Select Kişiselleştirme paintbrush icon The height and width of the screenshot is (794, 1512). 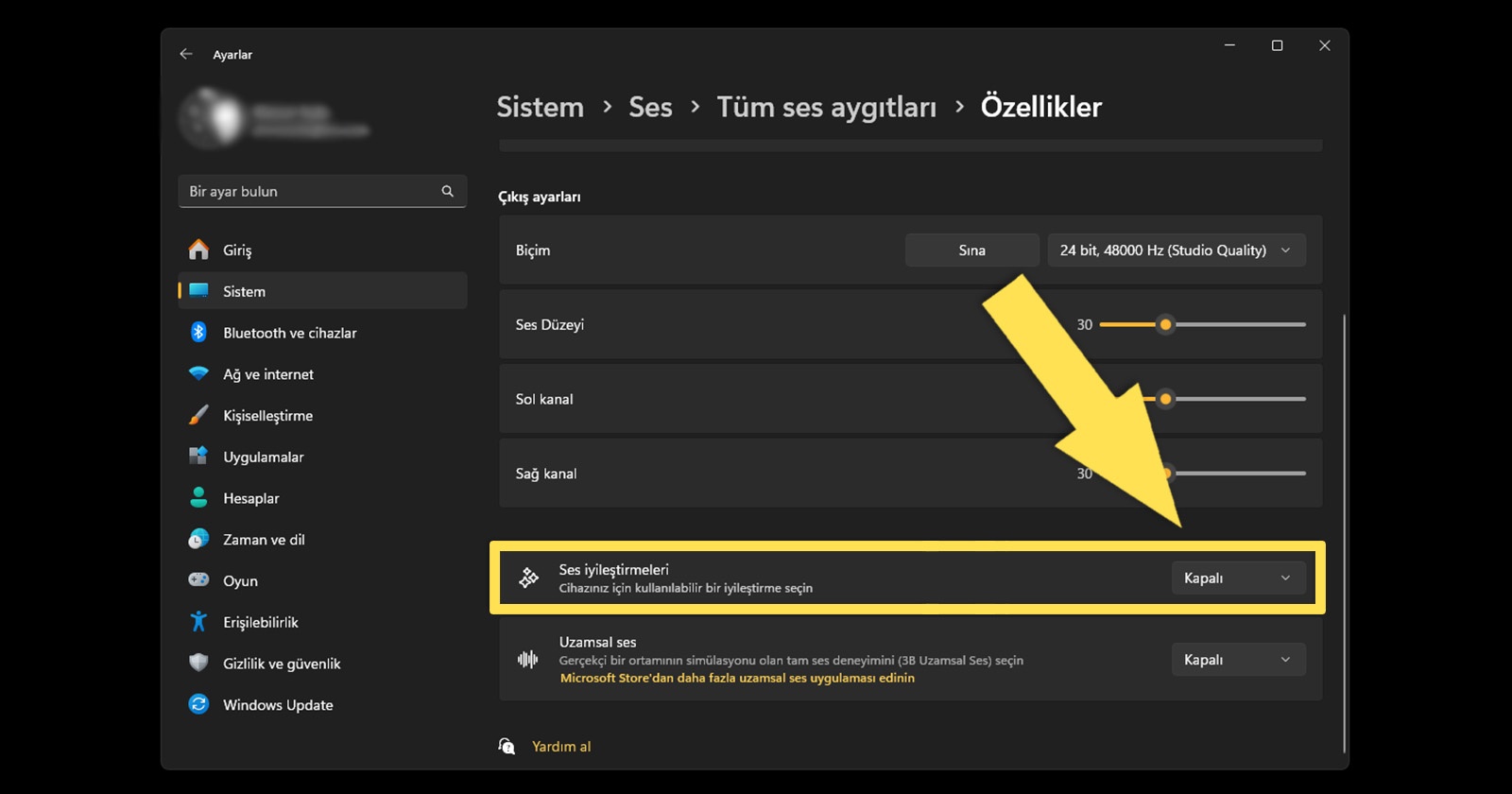coord(198,415)
